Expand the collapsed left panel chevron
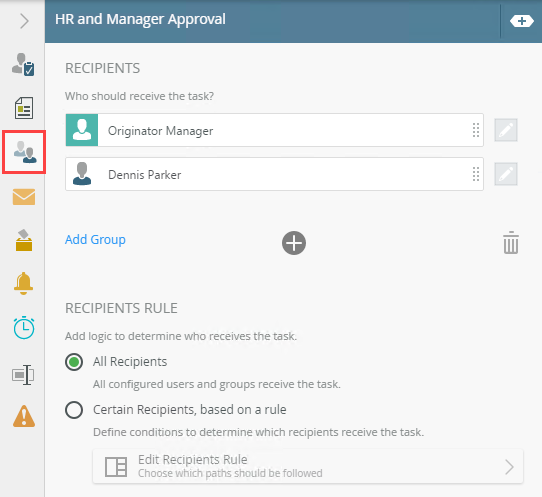This screenshot has width=542, height=497. coord(24,21)
